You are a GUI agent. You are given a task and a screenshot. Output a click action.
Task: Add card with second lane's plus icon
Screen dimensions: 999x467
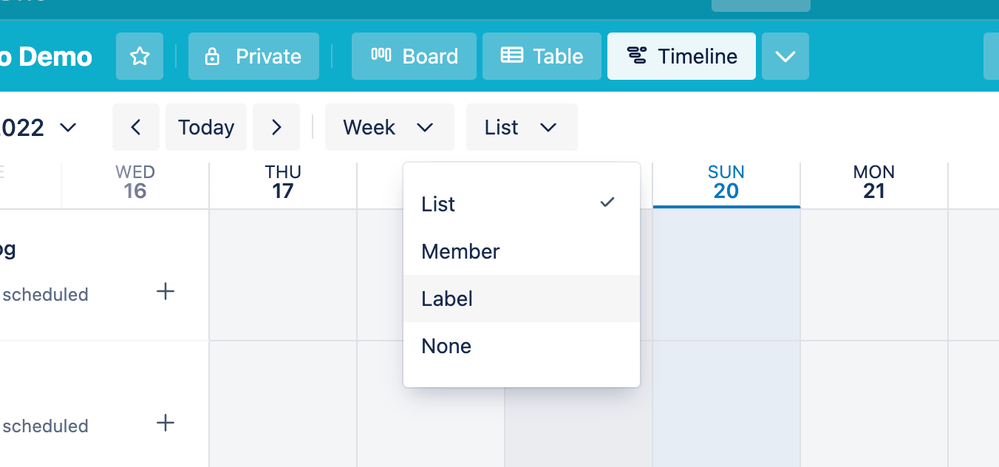[x=166, y=423]
